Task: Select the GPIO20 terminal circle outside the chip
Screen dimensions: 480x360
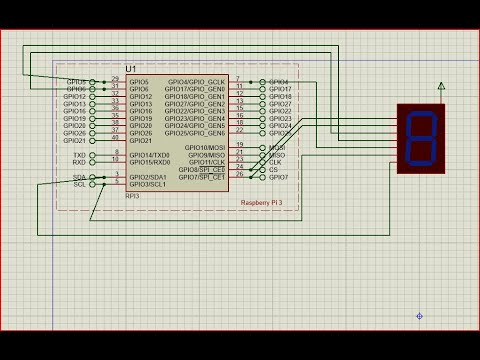Action: pyautogui.click(x=92, y=126)
